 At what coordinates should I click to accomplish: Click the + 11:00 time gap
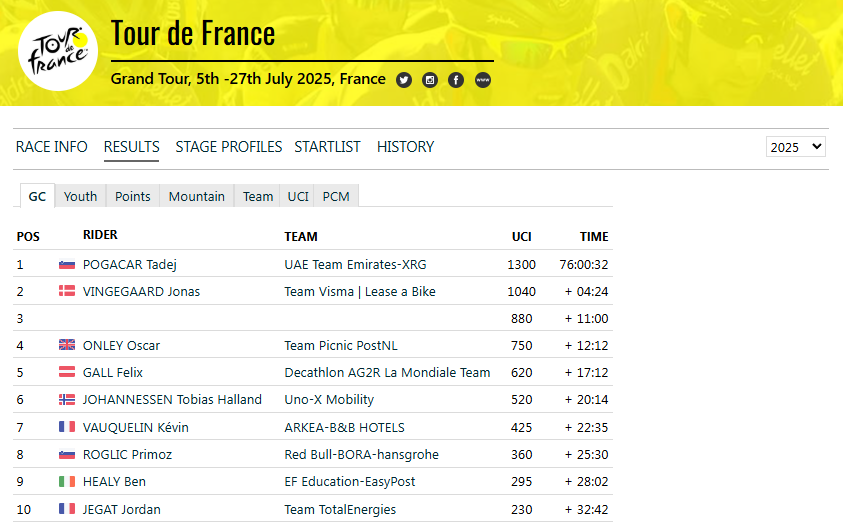587,318
